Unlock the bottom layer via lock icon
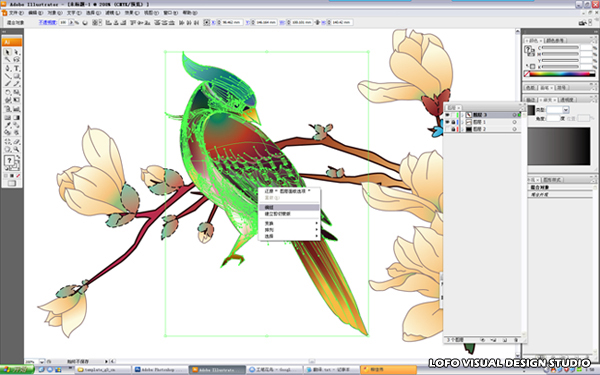 [453, 129]
